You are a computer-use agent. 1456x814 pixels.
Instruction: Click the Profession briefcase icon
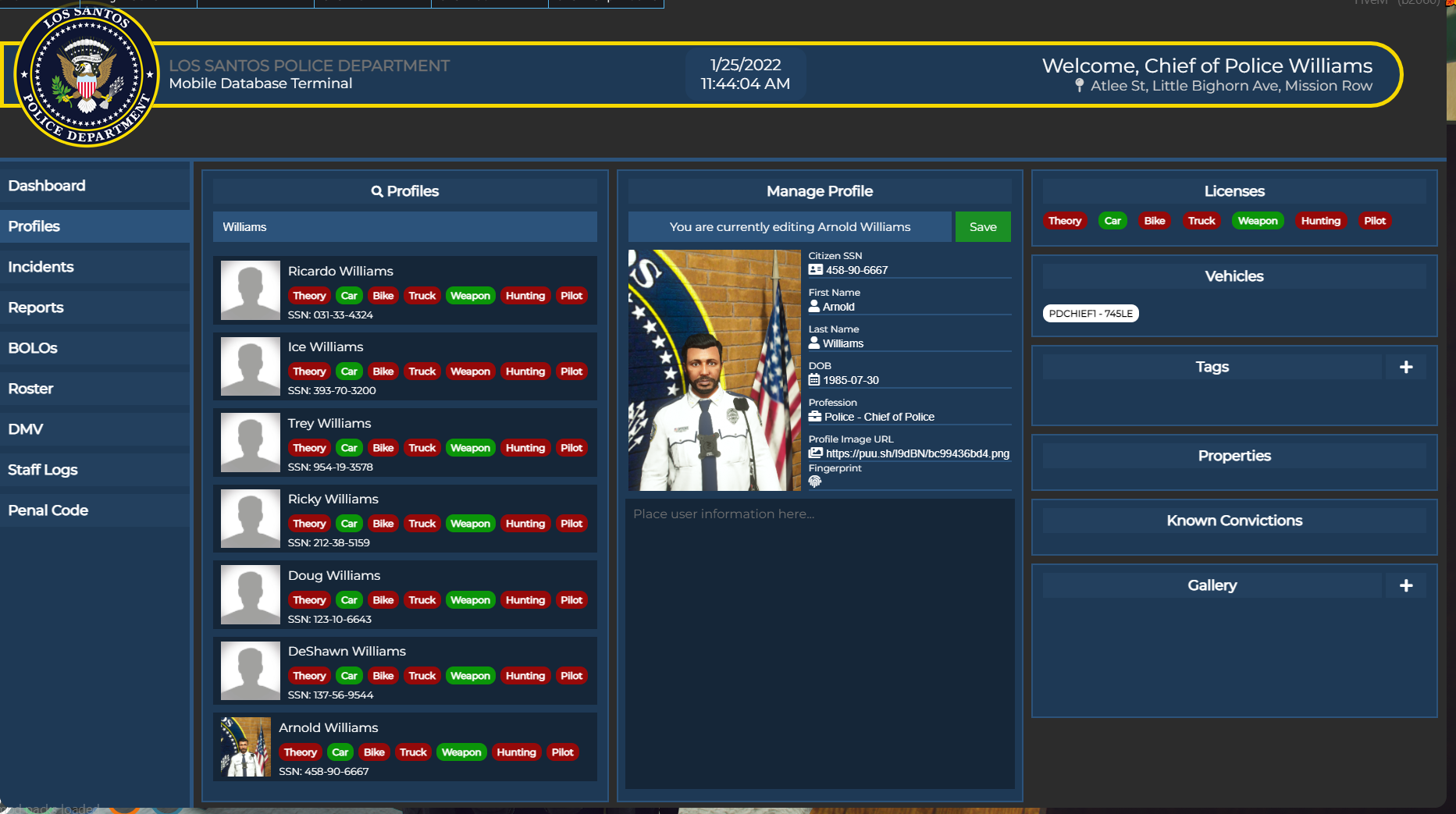click(x=815, y=416)
